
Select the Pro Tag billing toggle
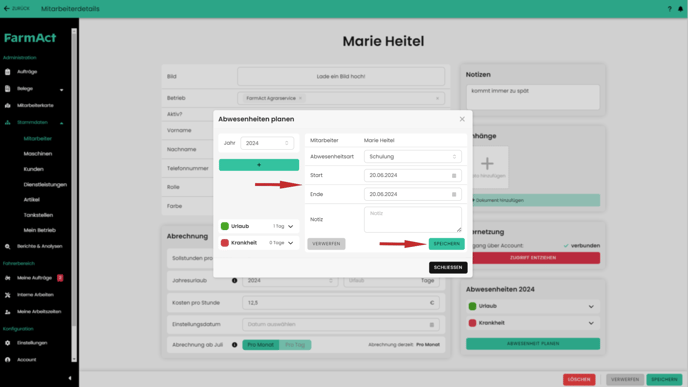click(x=295, y=345)
